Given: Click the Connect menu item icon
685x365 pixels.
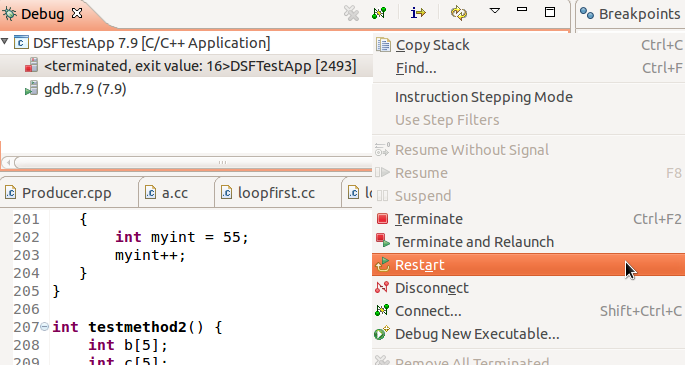Looking at the screenshot, I should pos(382,310).
